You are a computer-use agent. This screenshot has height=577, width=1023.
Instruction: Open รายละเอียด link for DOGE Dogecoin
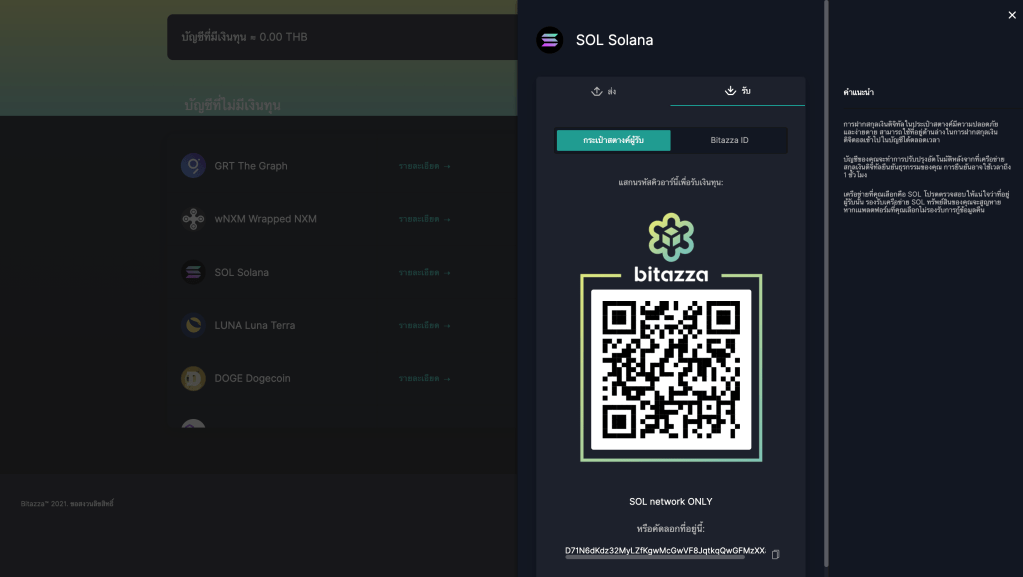point(424,378)
